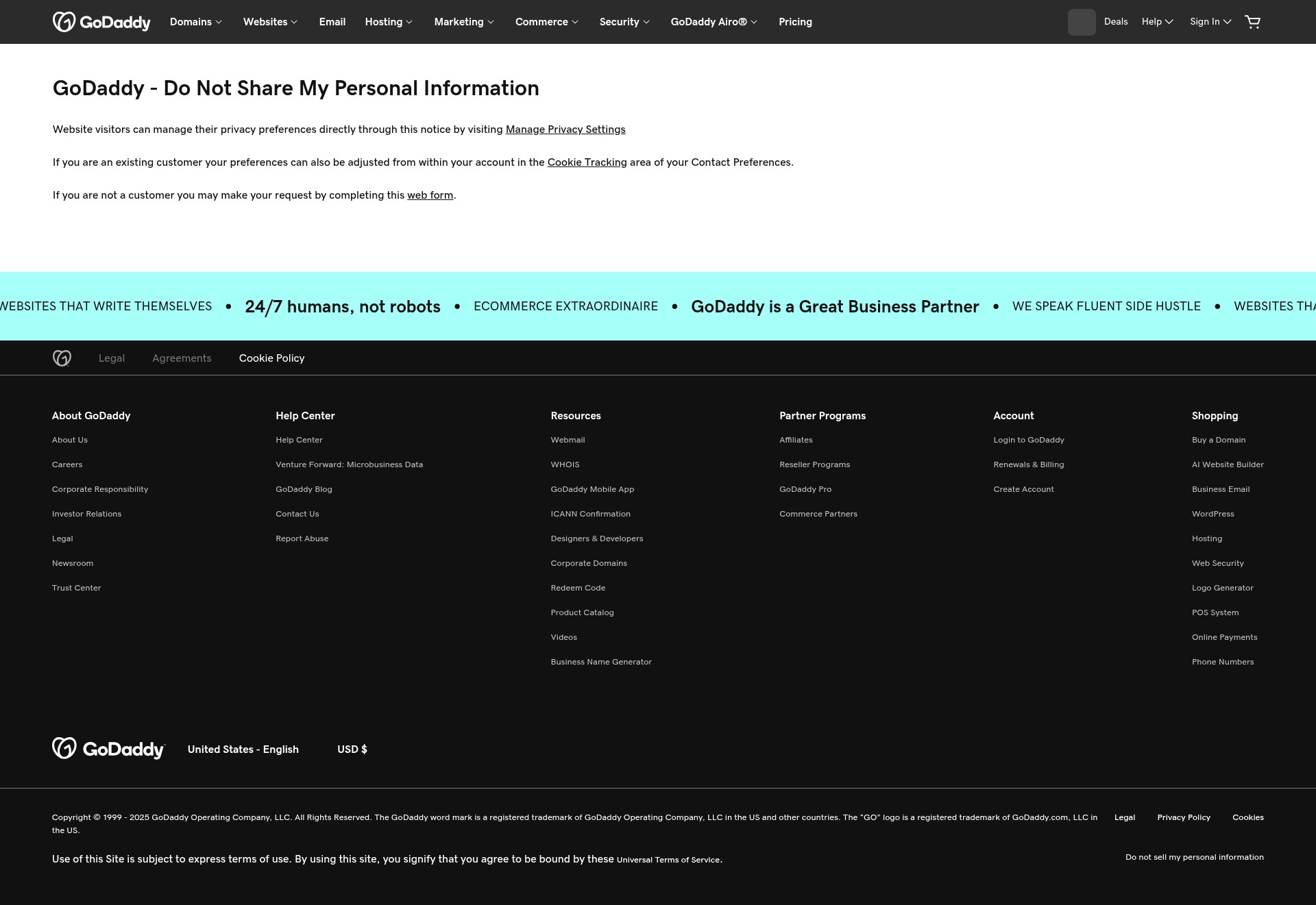Screen dimensions: 1316x905
Task: Browse the Product Catalog link
Action: point(582,612)
